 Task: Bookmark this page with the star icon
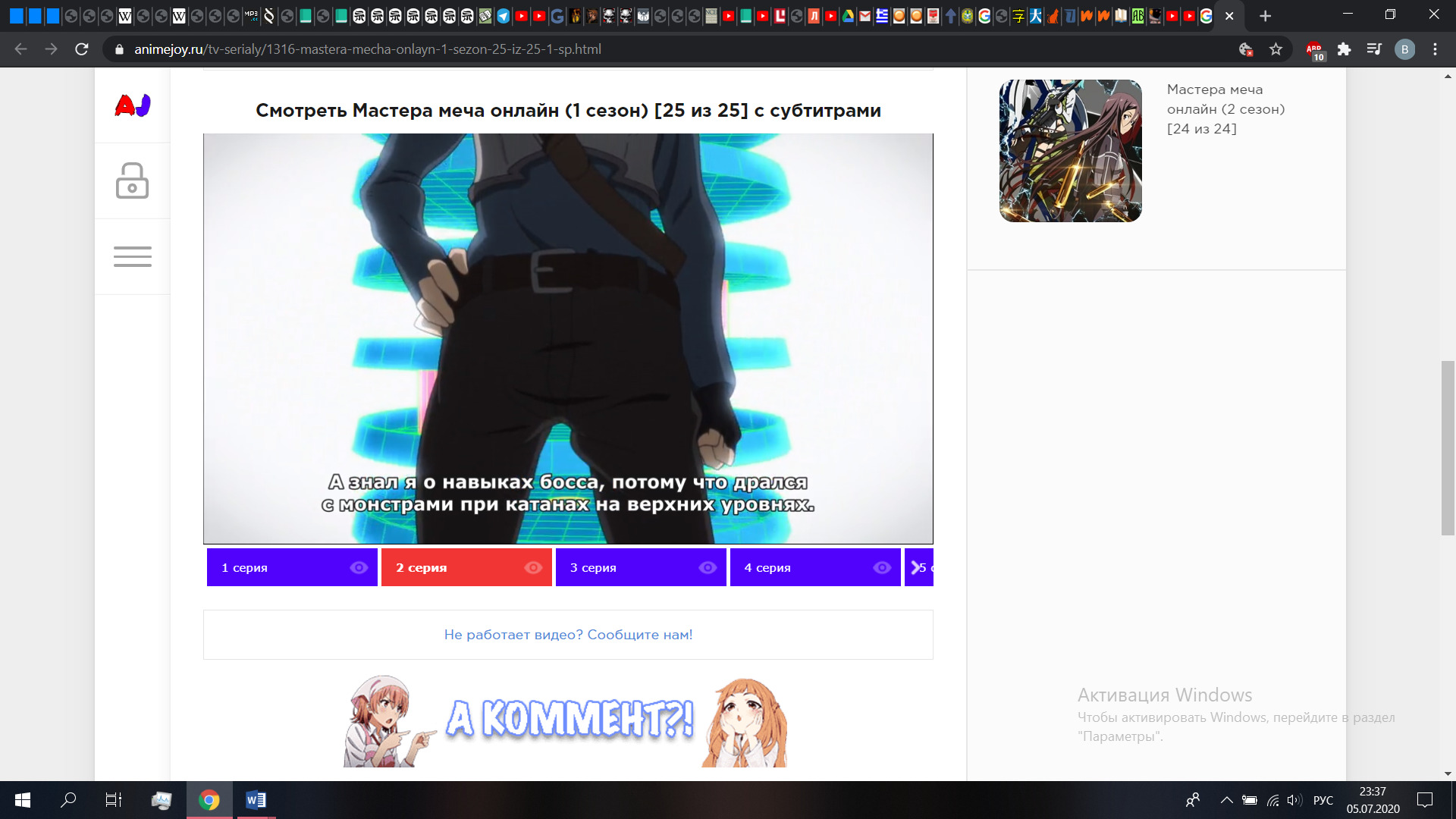[x=1276, y=49]
